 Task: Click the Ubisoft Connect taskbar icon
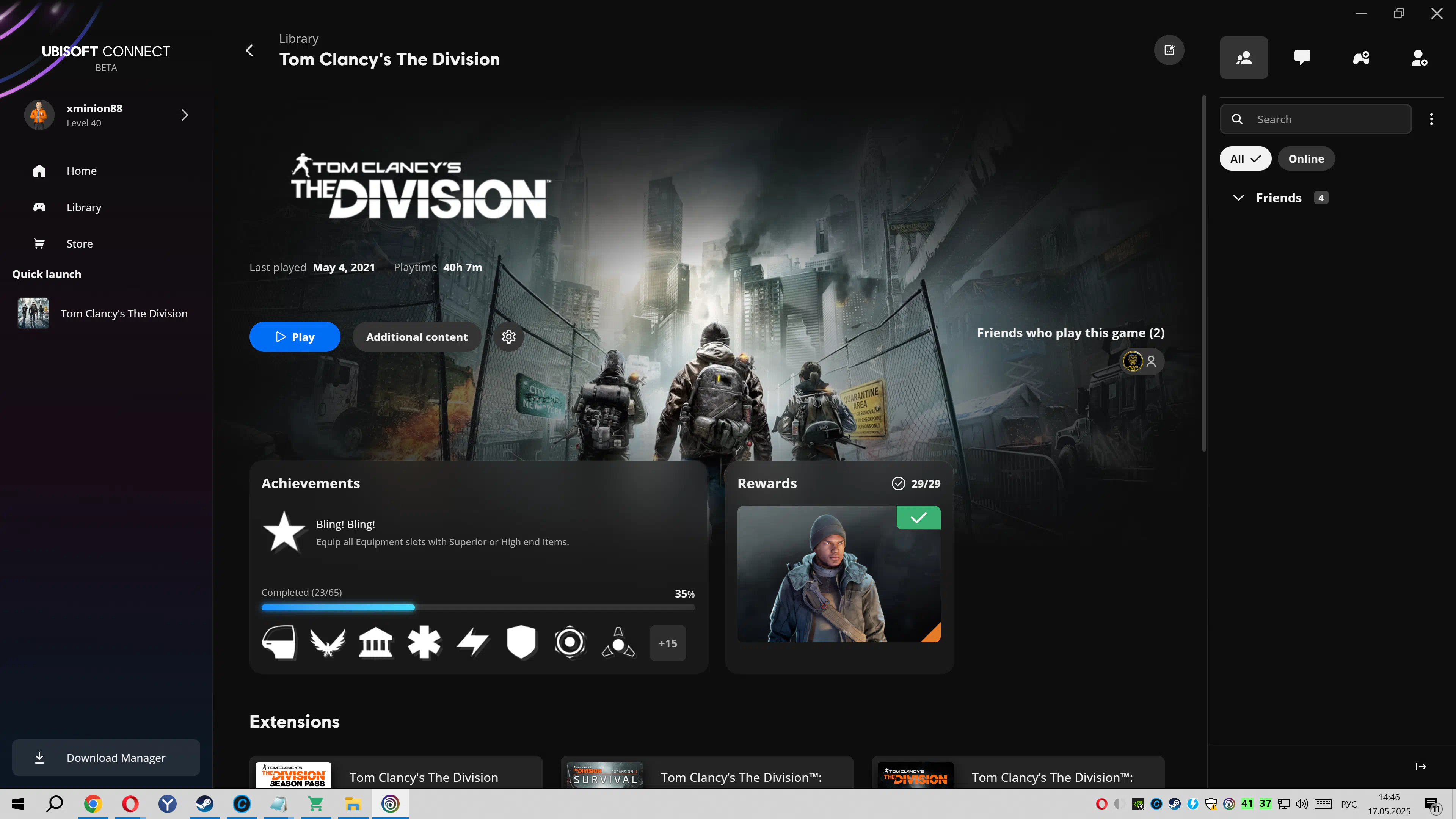point(390,804)
